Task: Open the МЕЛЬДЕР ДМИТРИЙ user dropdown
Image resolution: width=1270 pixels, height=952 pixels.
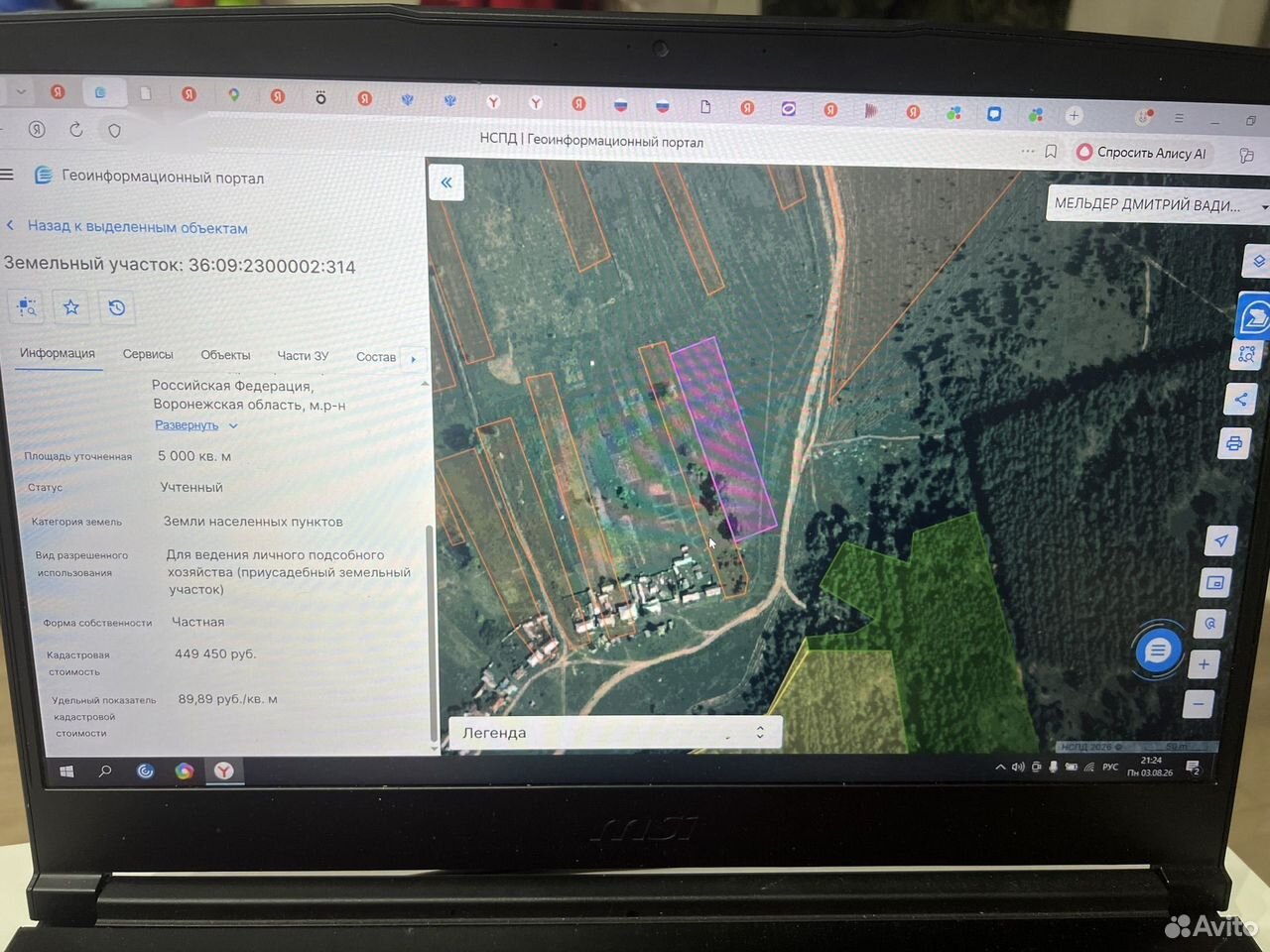Action: click(1159, 205)
